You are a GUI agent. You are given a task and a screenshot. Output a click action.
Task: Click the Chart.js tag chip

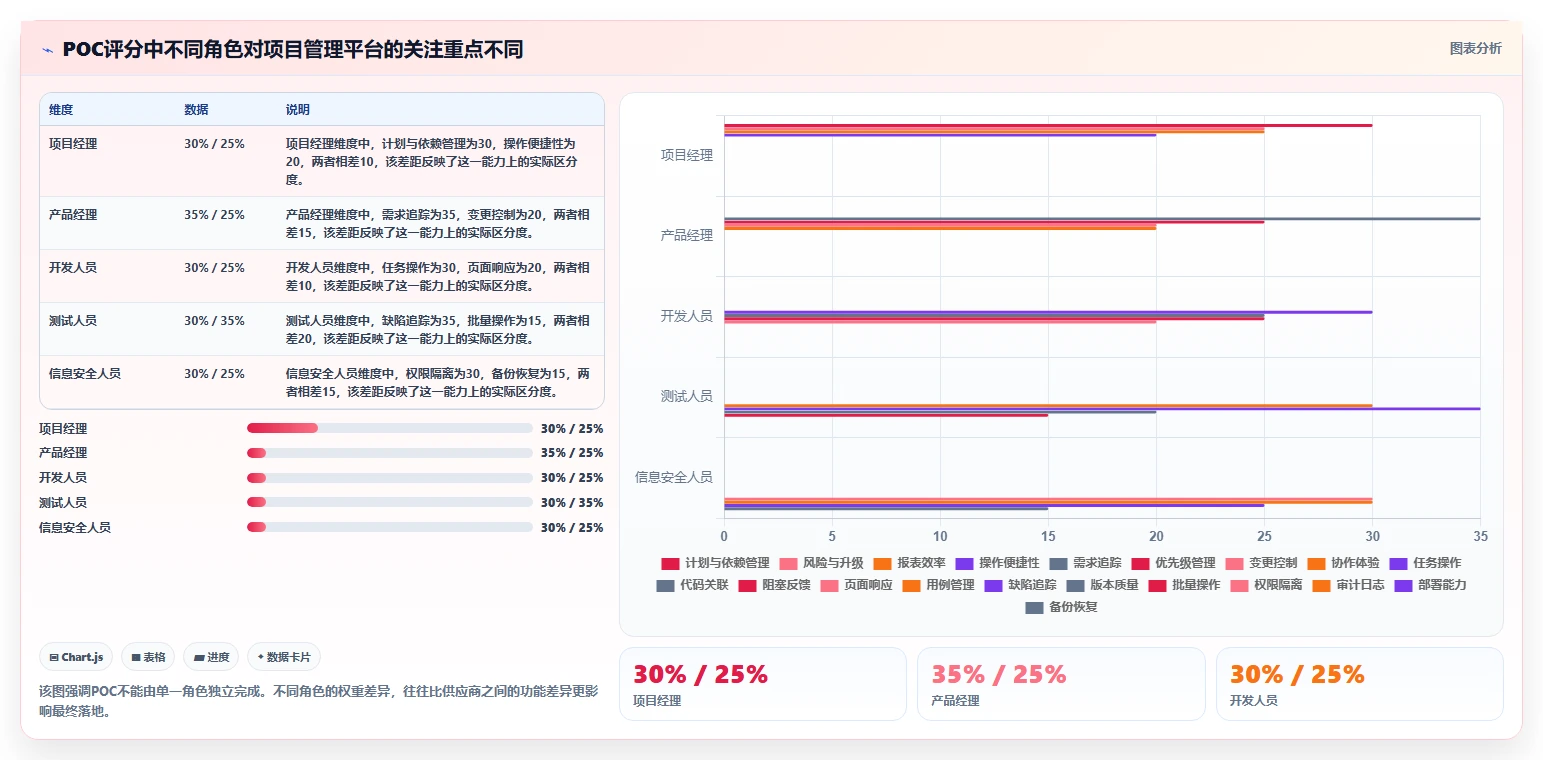pos(76,657)
